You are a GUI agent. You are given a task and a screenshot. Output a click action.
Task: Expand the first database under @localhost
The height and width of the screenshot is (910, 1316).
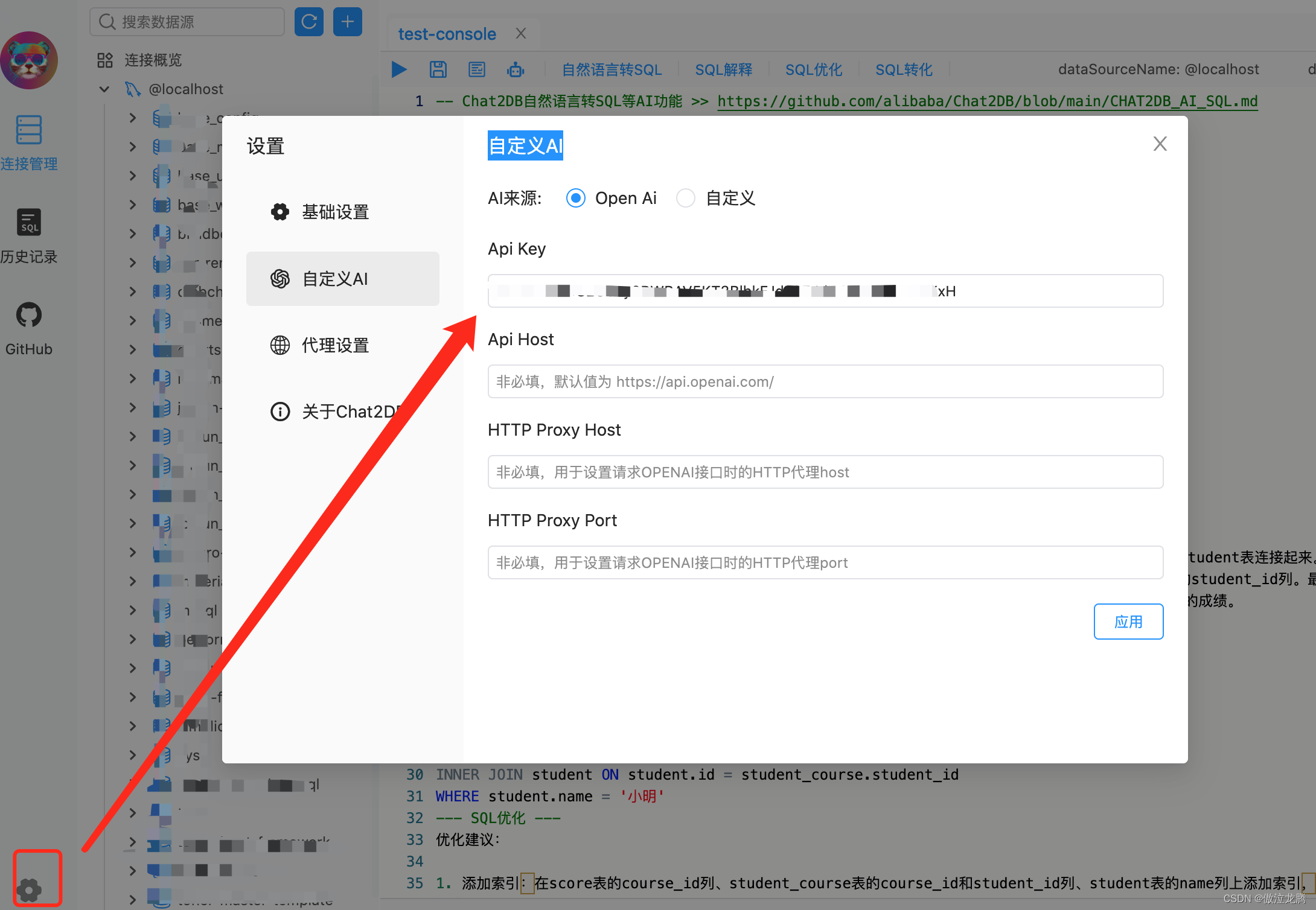click(x=133, y=118)
